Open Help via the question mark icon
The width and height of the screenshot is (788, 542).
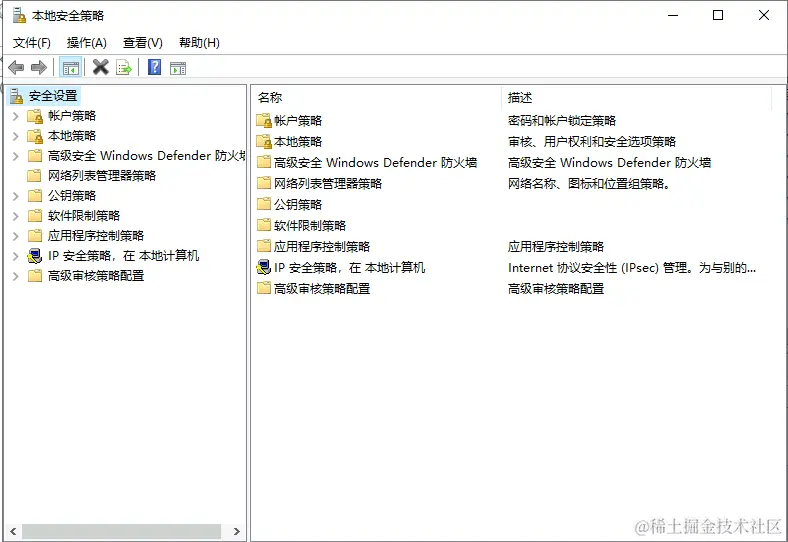click(154, 67)
